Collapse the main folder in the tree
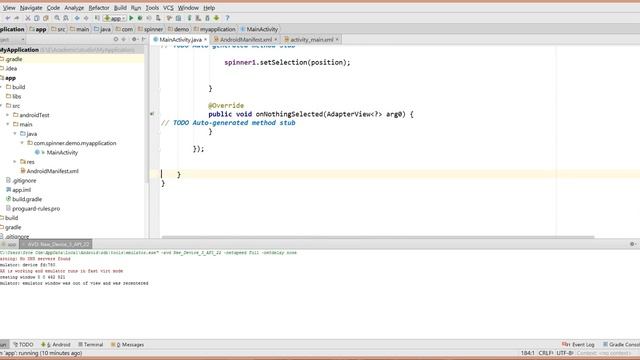The image size is (640, 360). [8, 124]
